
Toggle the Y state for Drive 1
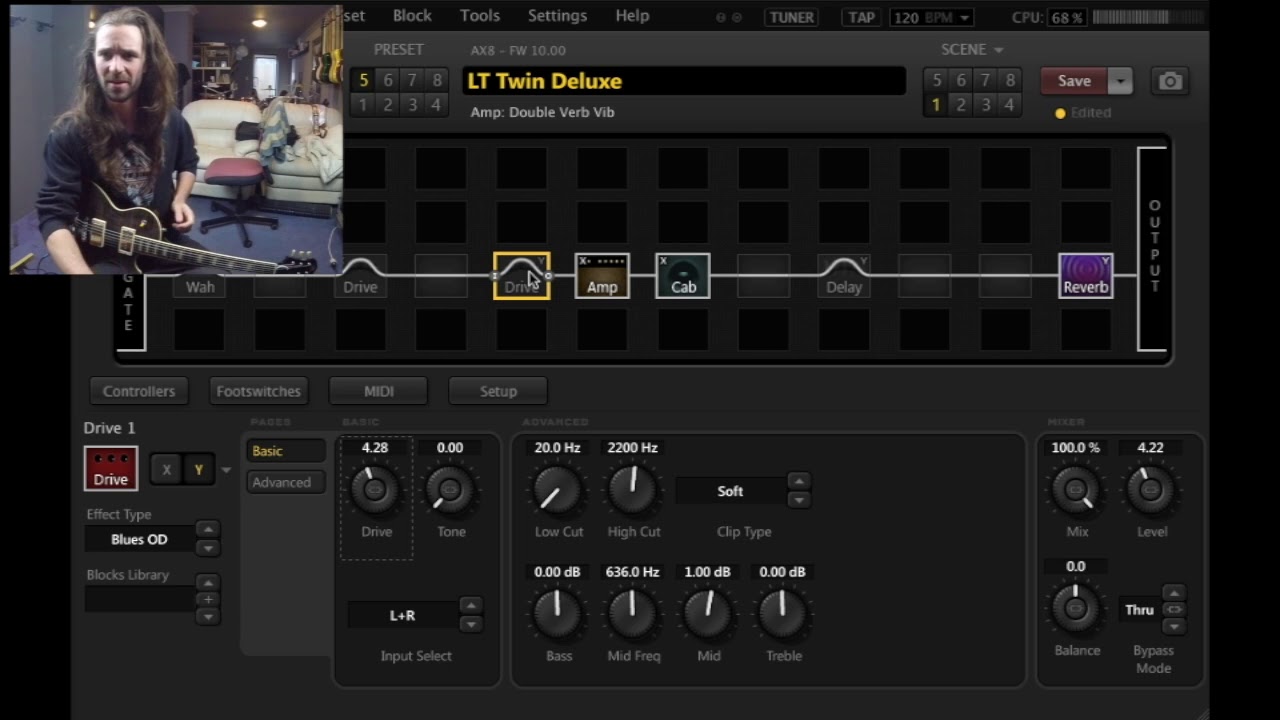[x=198, y=469]
